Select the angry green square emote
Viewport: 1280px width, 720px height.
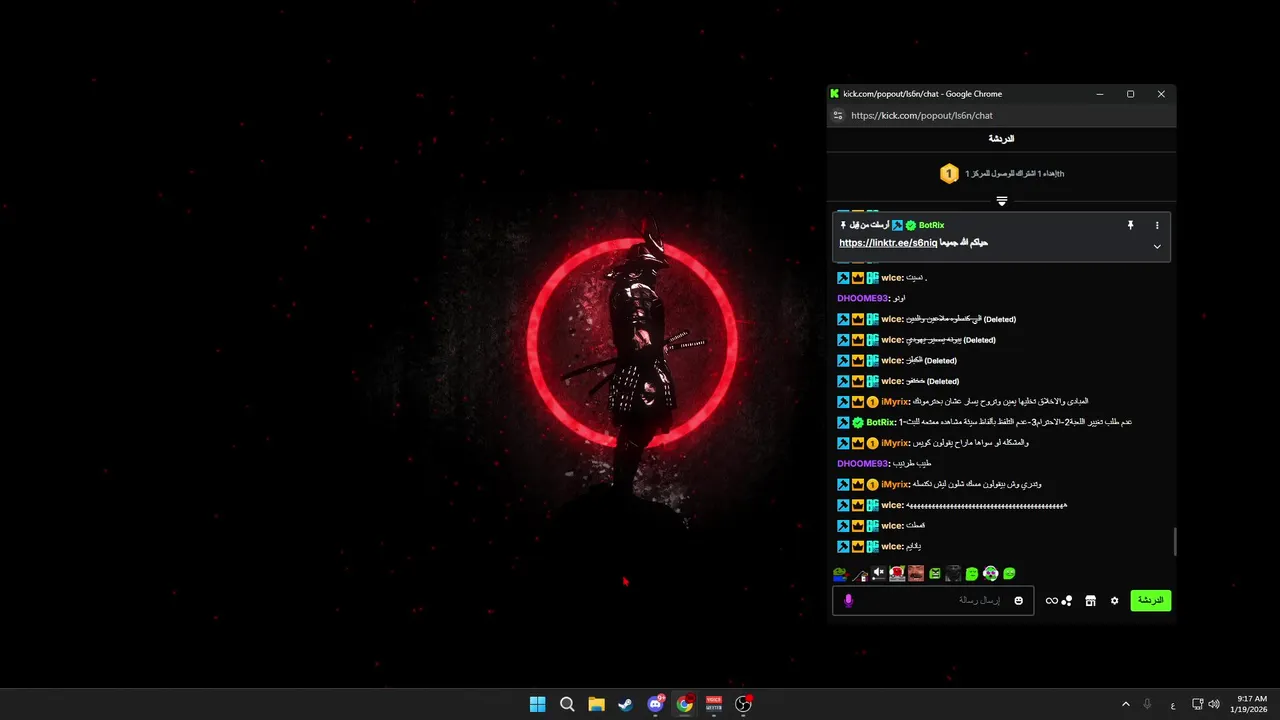point(935,574)
